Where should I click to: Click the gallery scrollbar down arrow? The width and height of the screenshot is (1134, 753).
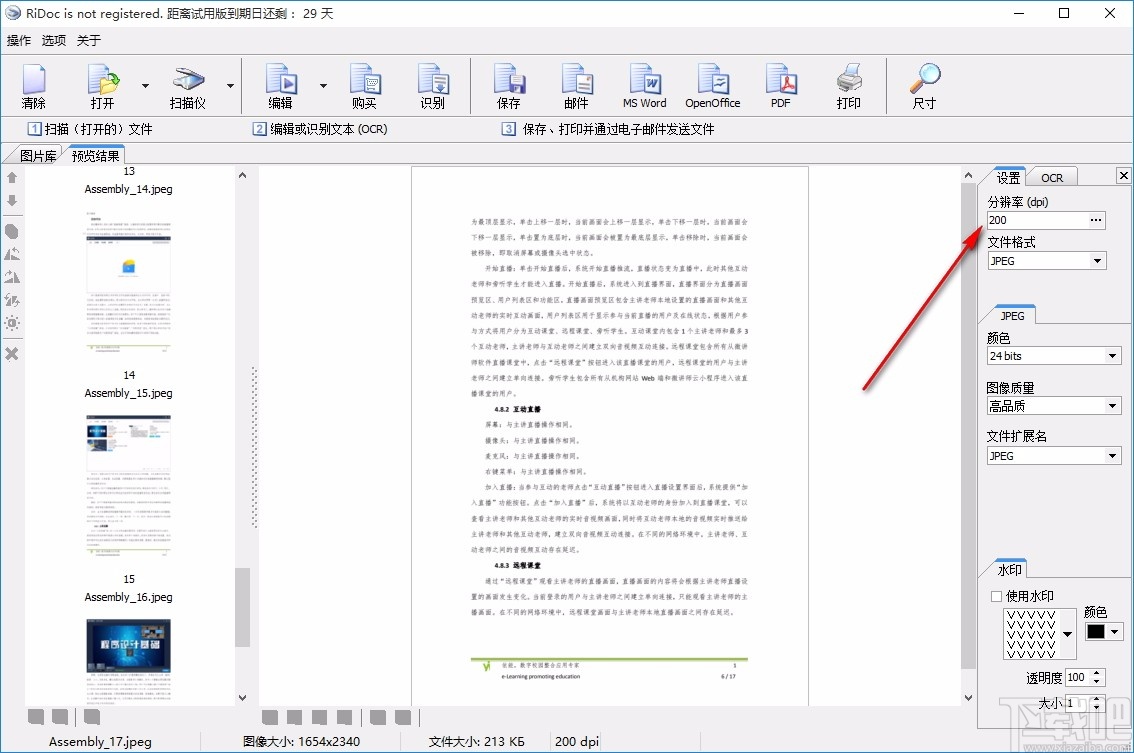point(243,698)
